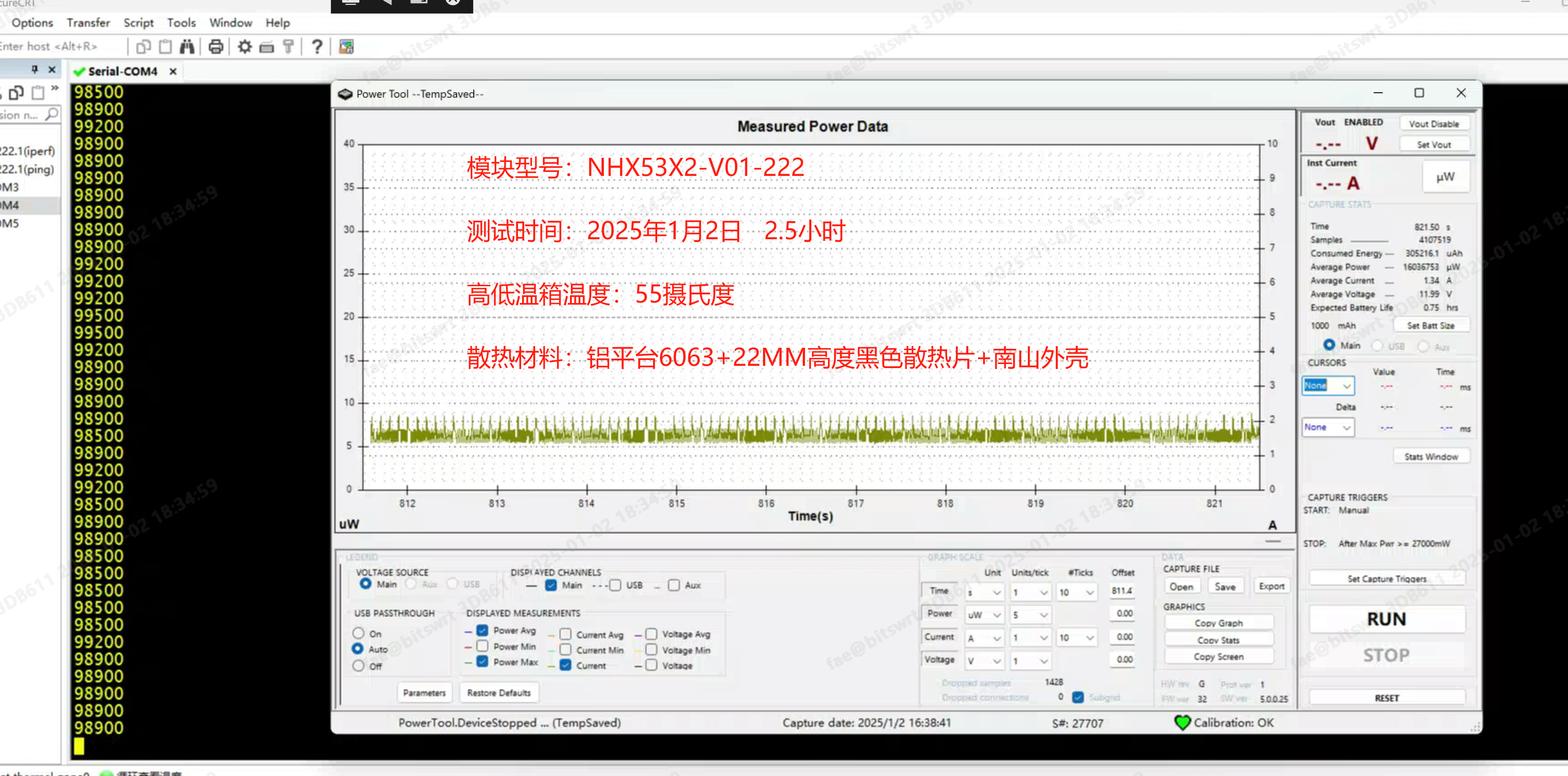The width and height of the screenshot is (1568, 776).
Task: Select the Serial-COM4 tab
Action: click(x=122, y=71)
